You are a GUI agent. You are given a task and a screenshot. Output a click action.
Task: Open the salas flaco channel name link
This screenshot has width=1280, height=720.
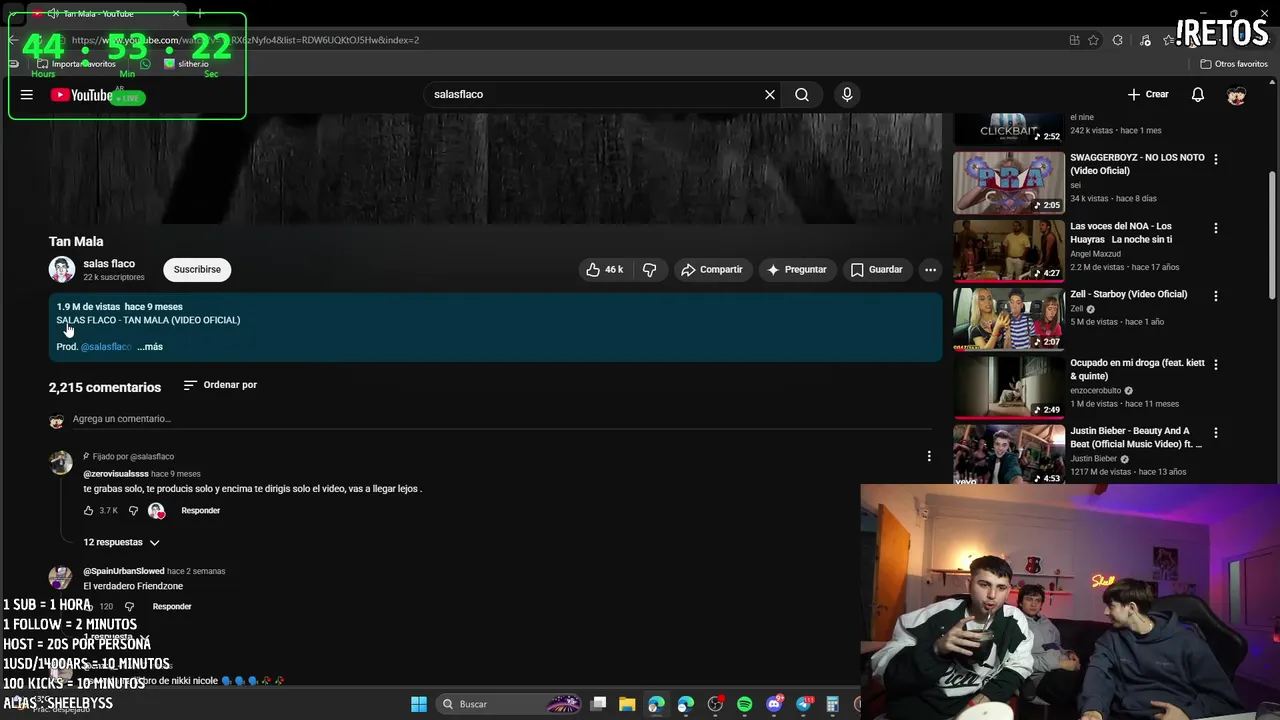tap(109, 264)
